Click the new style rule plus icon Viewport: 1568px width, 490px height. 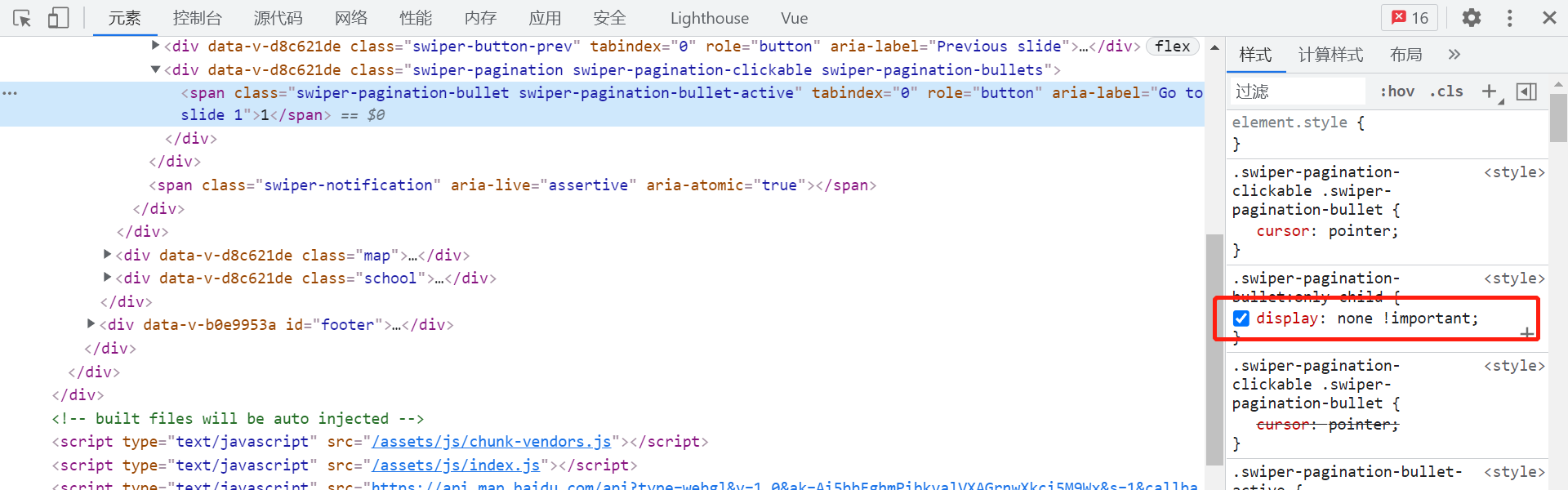[1490, 91]
